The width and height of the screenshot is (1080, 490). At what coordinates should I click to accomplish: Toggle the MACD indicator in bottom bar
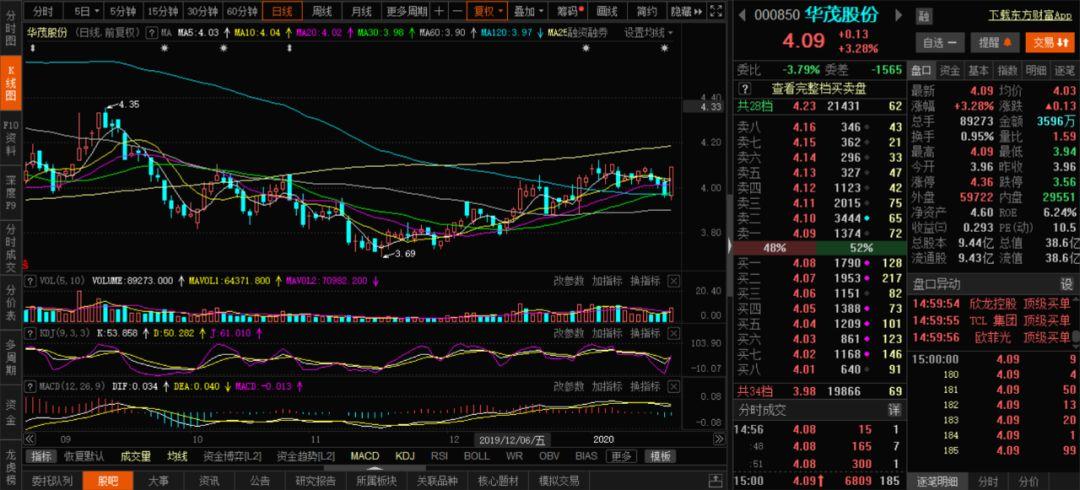(365, 456)
